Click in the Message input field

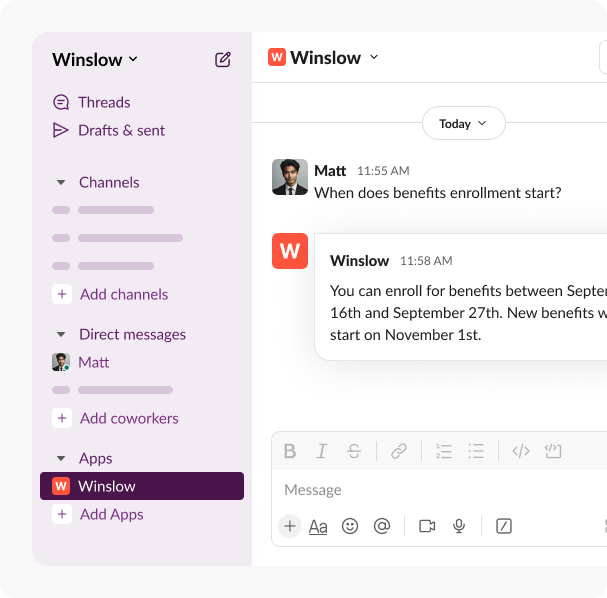coord(439,490)
